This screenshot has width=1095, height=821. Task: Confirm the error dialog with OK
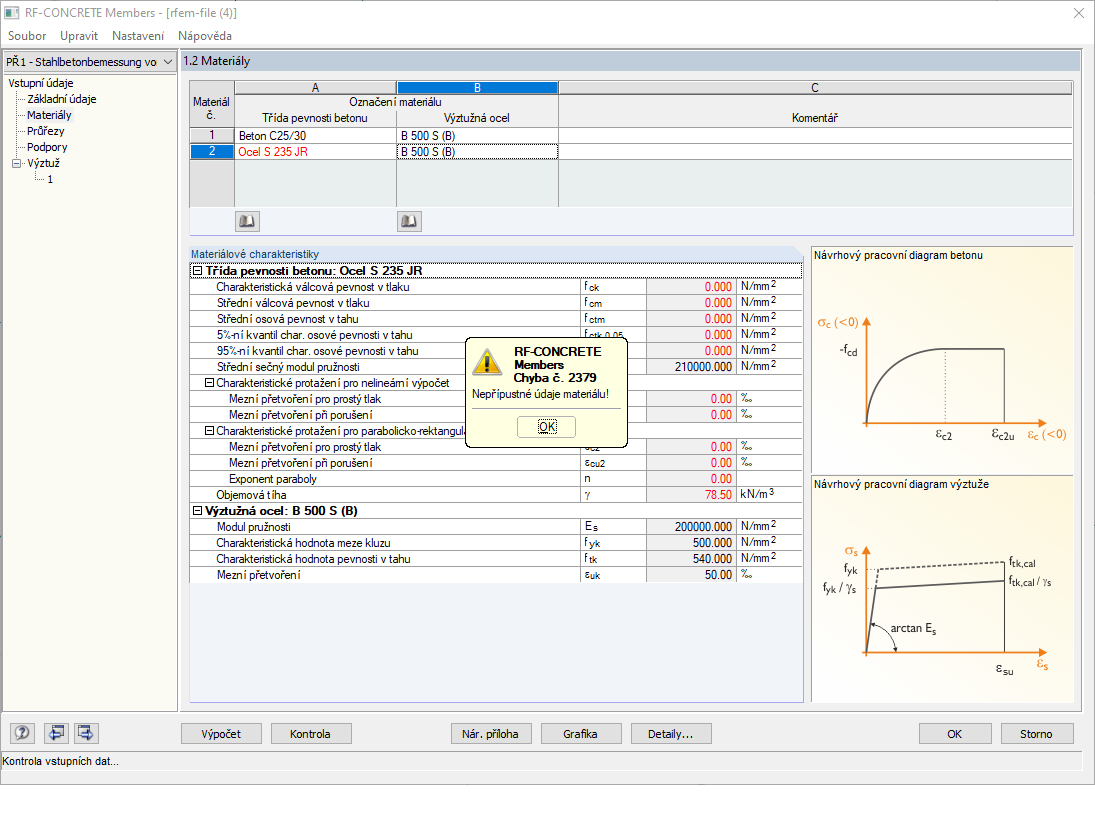tap(546, 427)
